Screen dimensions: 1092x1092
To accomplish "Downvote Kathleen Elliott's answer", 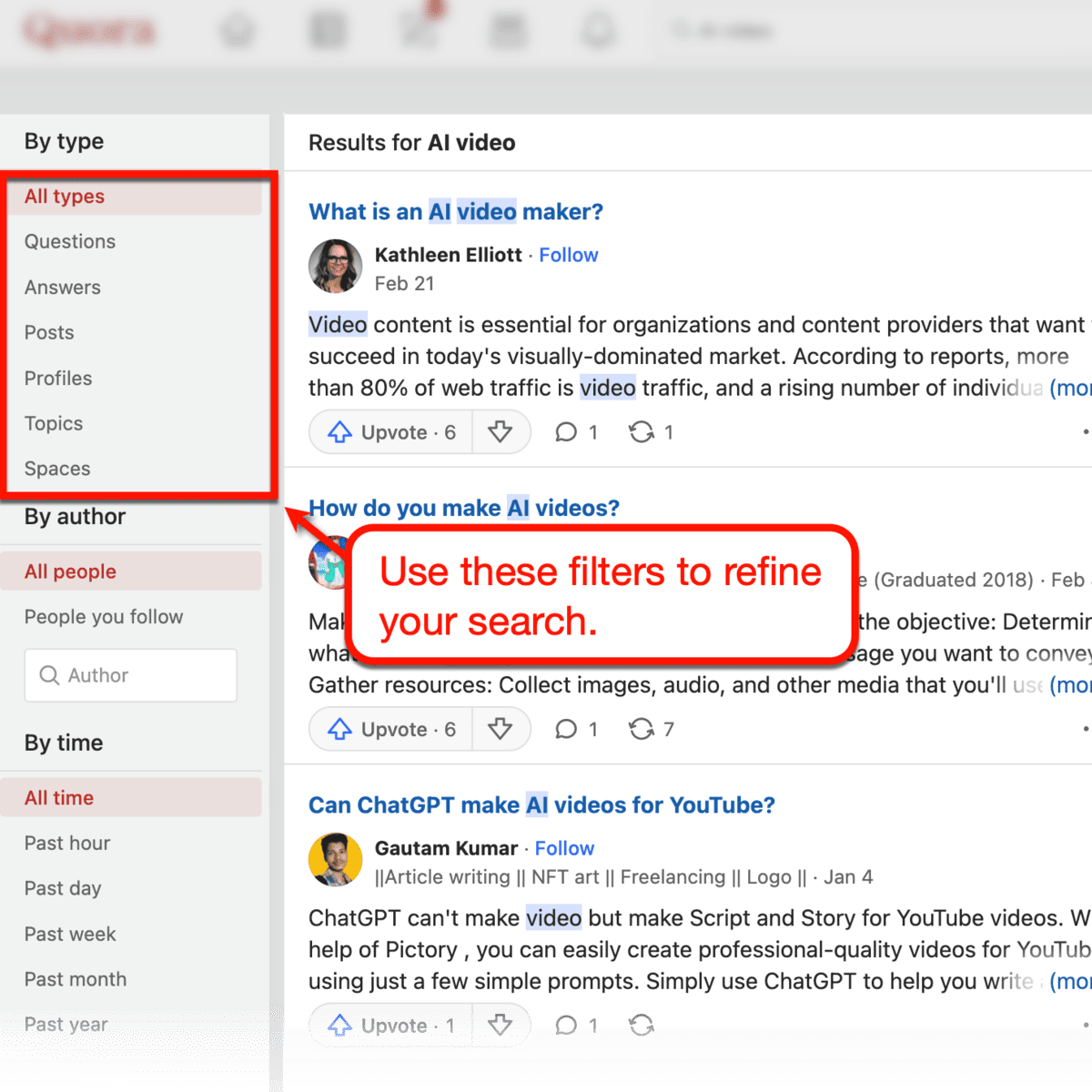I will pyautogui.click(x=501, y=431).
